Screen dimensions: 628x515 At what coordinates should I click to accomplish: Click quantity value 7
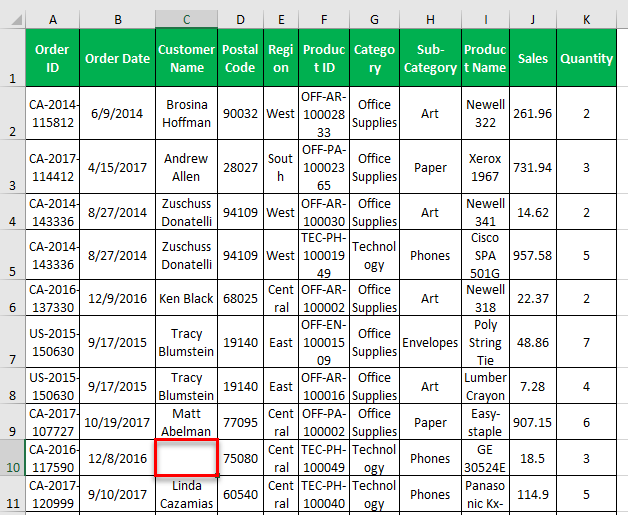pyautogui.click(x=586, y=341)
